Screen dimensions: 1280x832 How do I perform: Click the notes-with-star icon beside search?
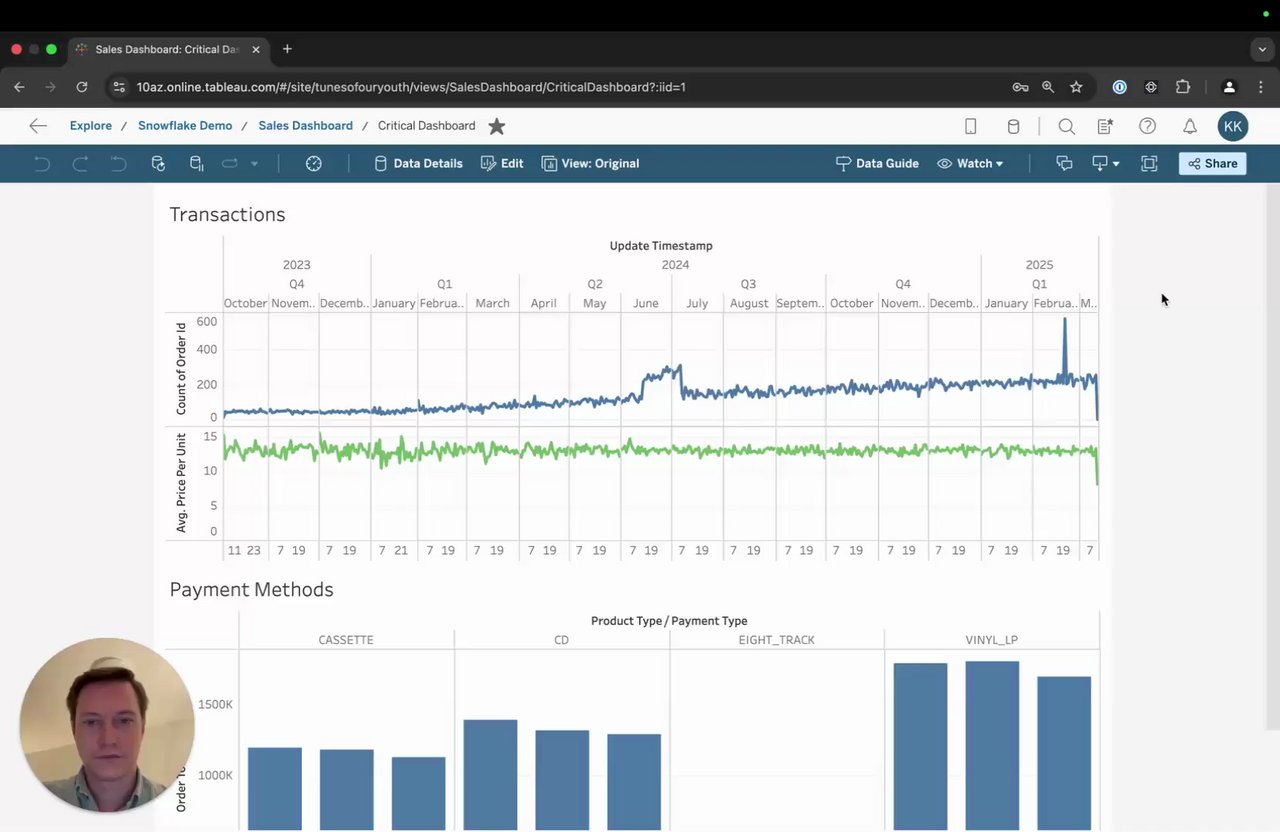tap(1105, 126)
